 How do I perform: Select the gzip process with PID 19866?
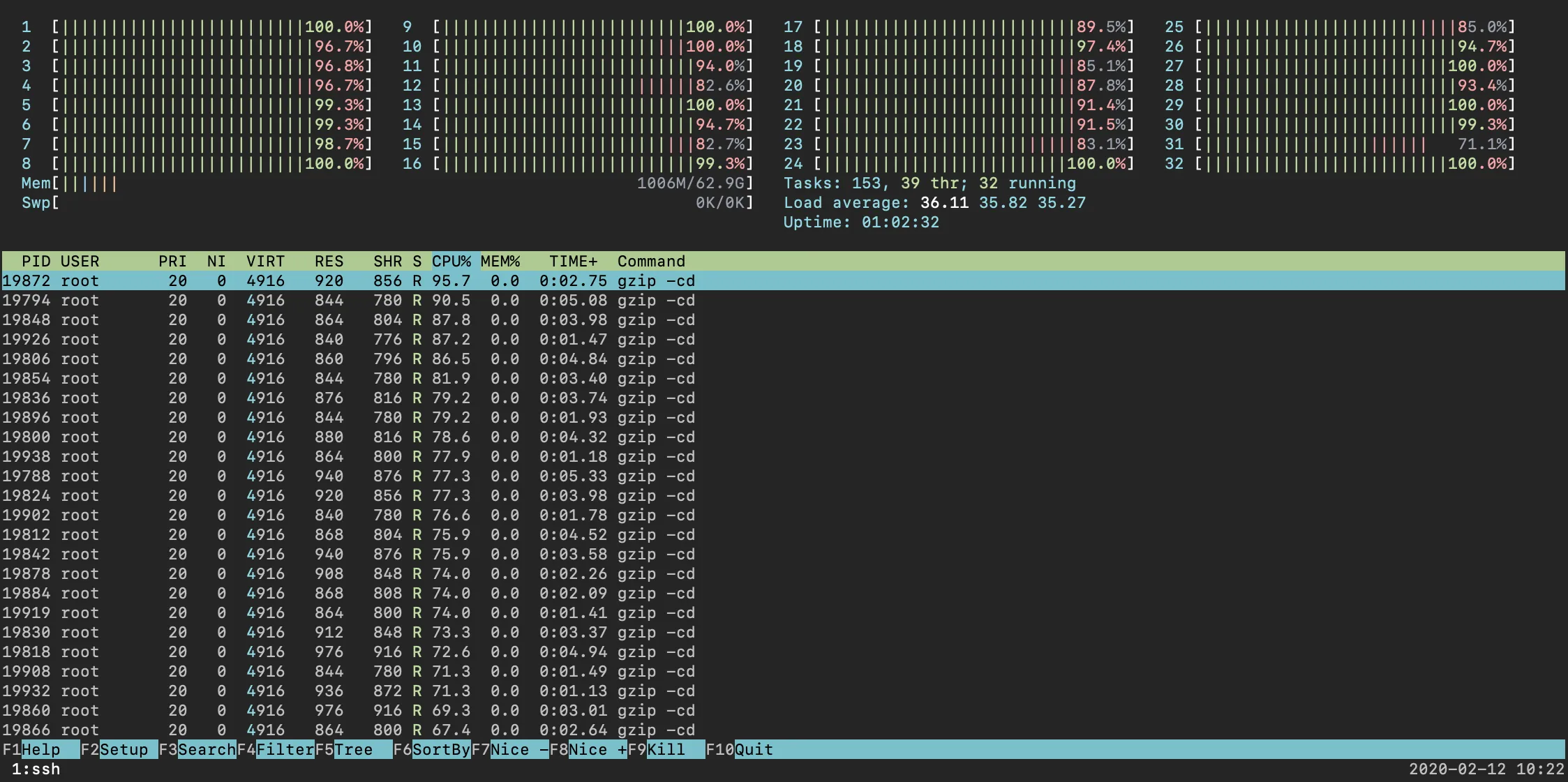[x=349, y=730]
